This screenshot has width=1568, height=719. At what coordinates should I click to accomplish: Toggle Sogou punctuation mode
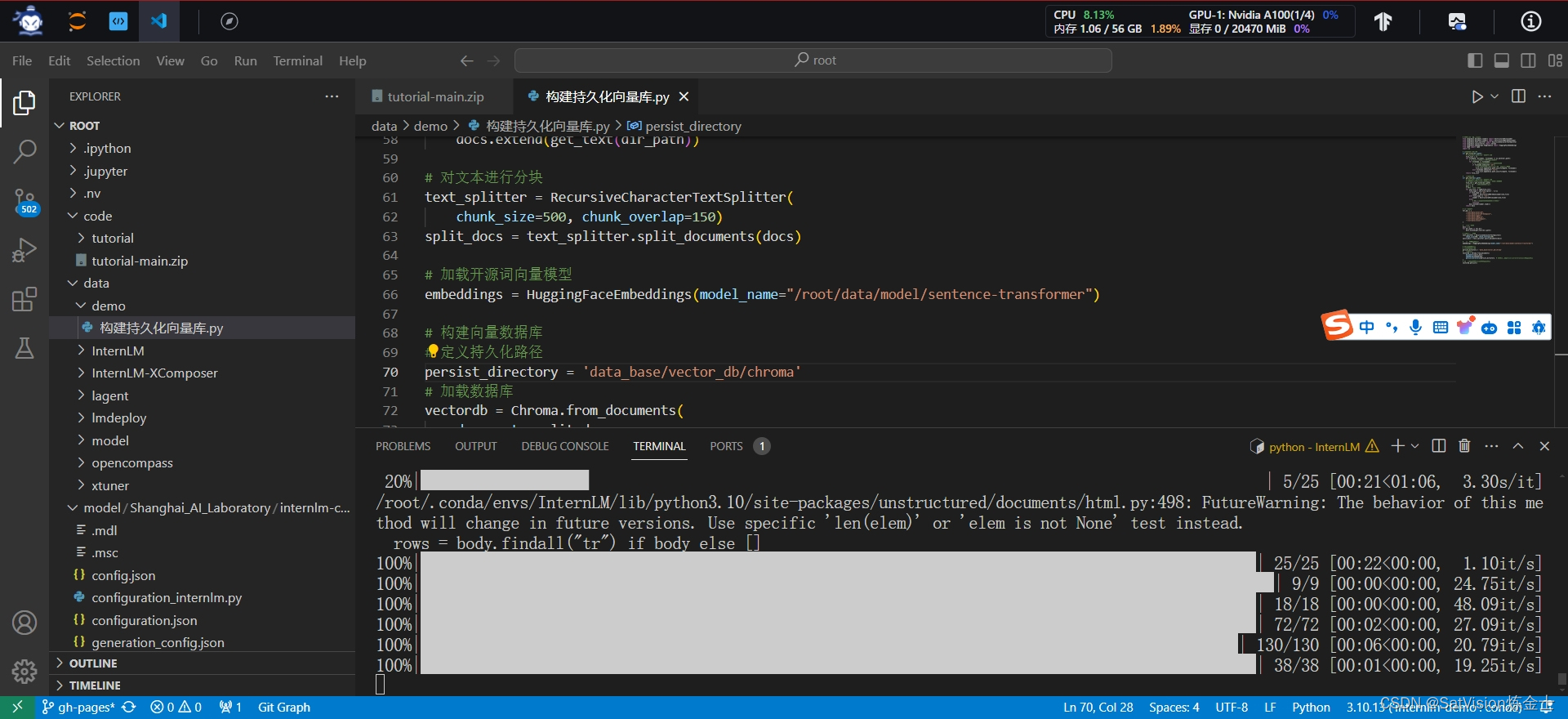[x=1392, y=328]
